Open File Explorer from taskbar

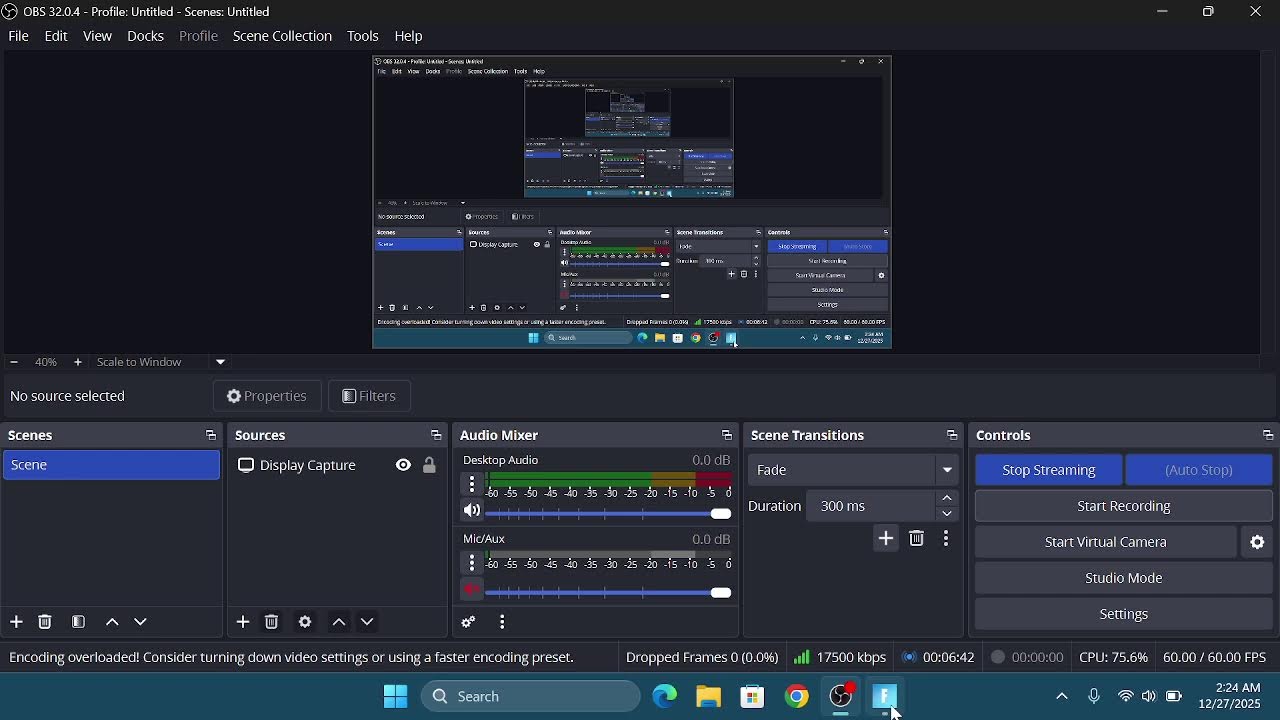[x=709, y=697]
